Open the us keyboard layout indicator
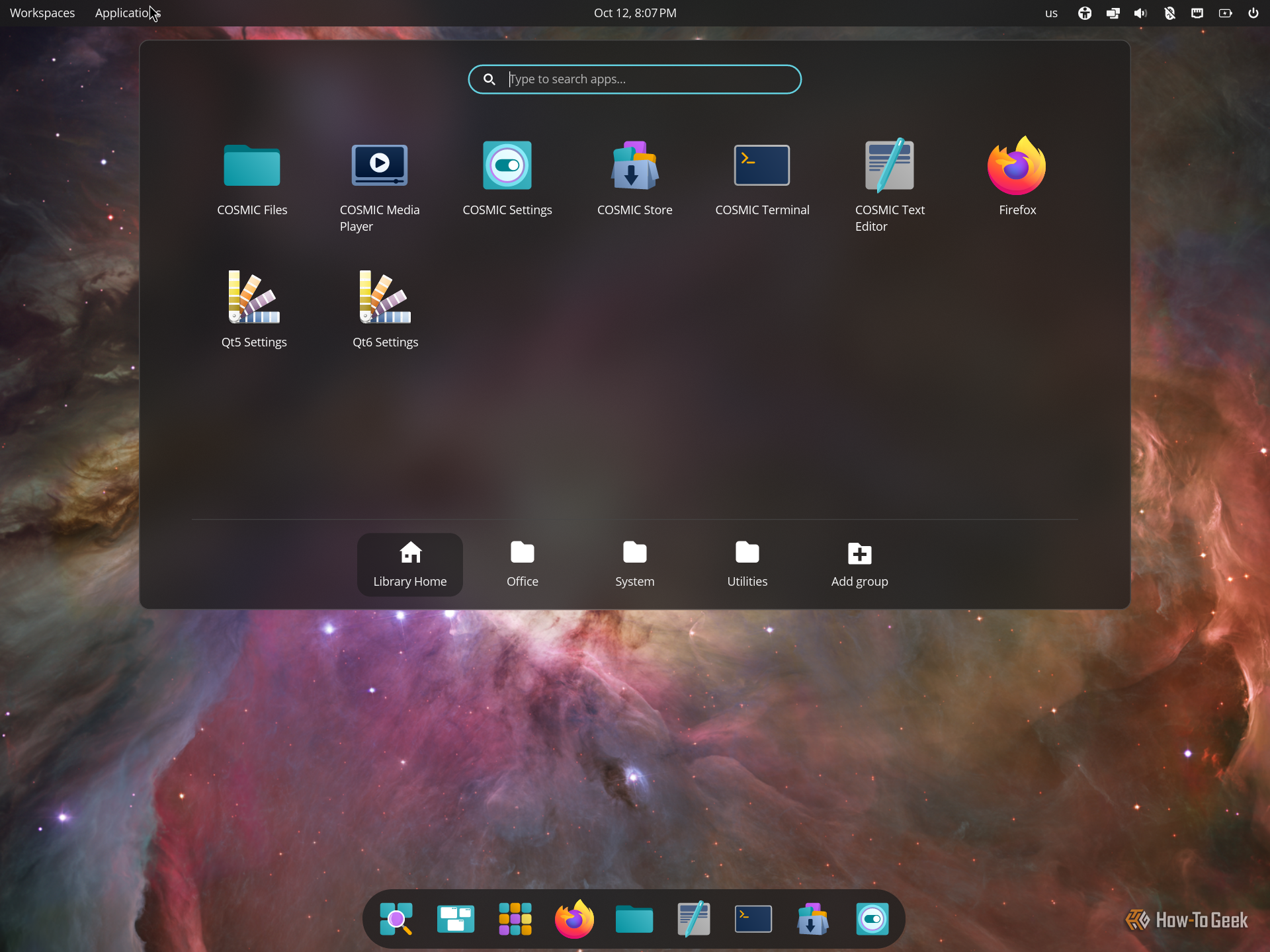 [x=1051, y=13]
